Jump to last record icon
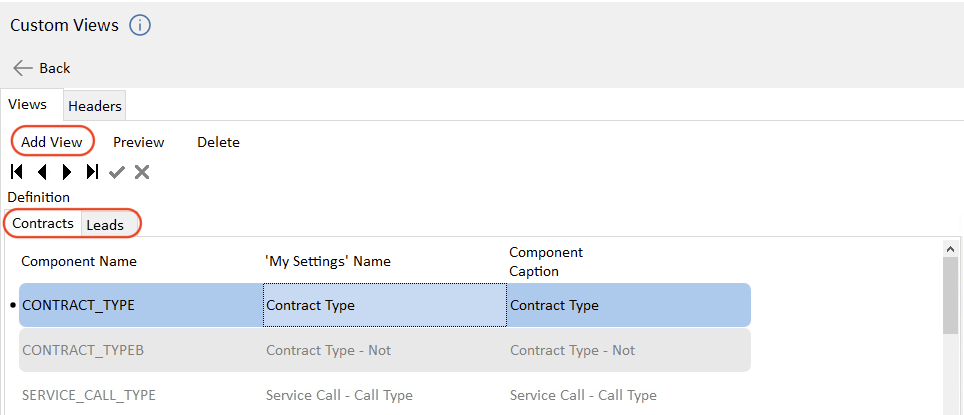This screenshot has height=415, width=964. pos(92,172)
